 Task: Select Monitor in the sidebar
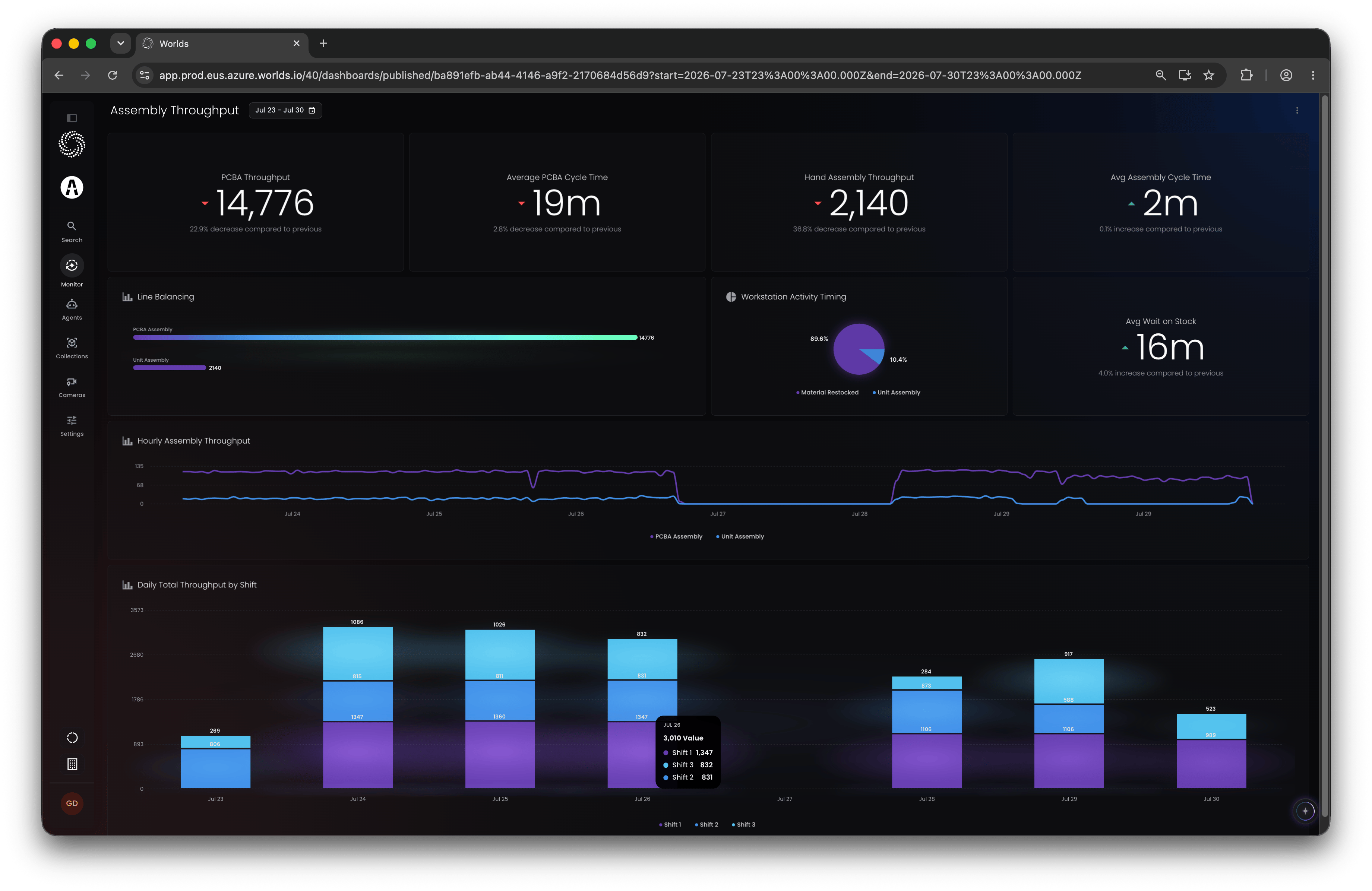(72, 271)
